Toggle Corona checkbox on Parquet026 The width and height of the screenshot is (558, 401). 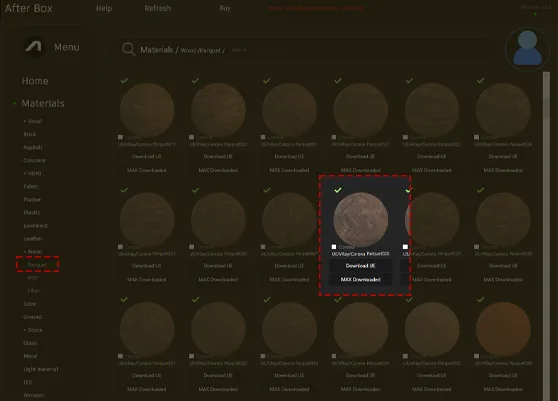(x=191, y=247)
